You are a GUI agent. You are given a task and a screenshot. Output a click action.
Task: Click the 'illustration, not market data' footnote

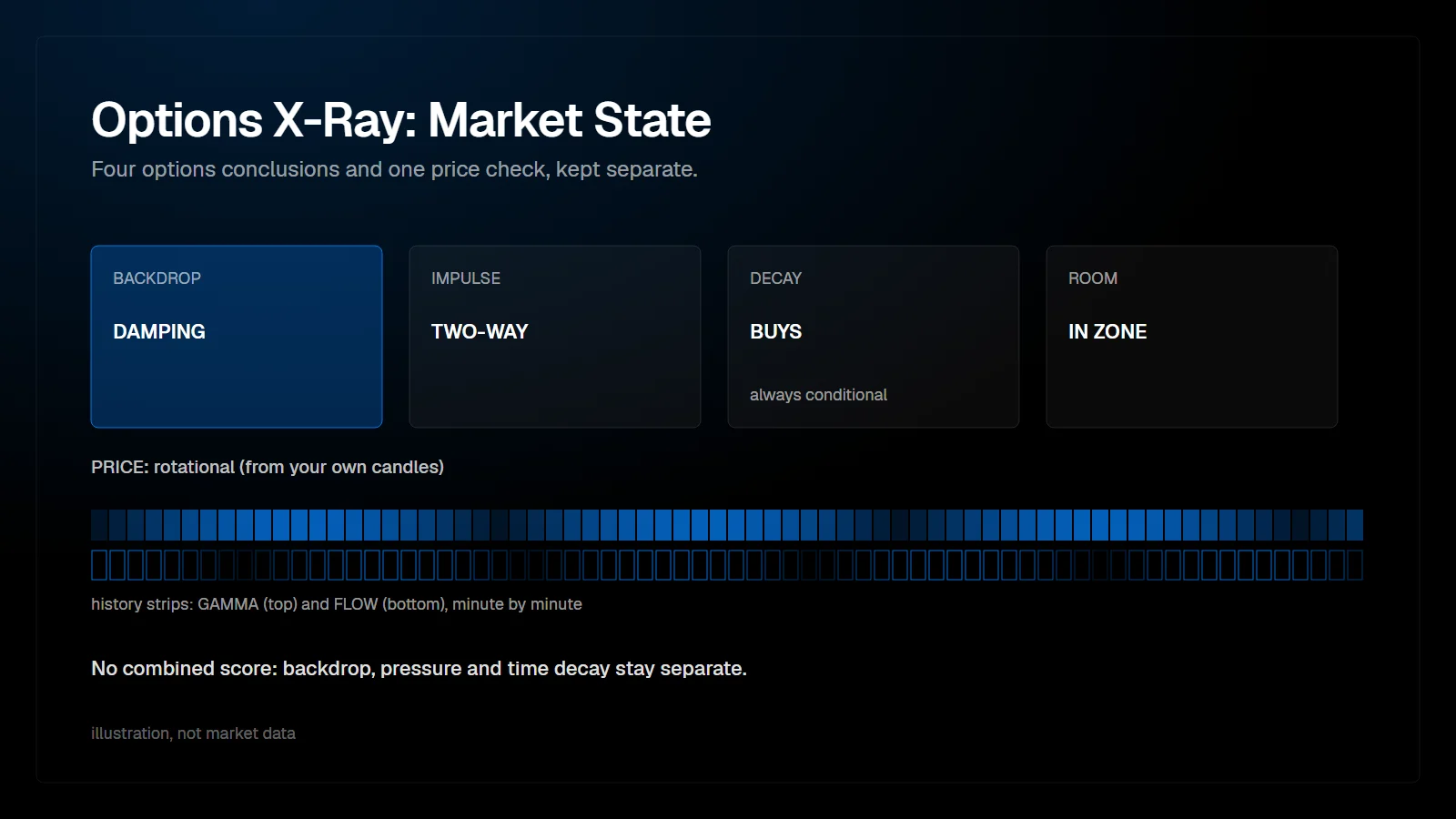click(x=193, y=733)
